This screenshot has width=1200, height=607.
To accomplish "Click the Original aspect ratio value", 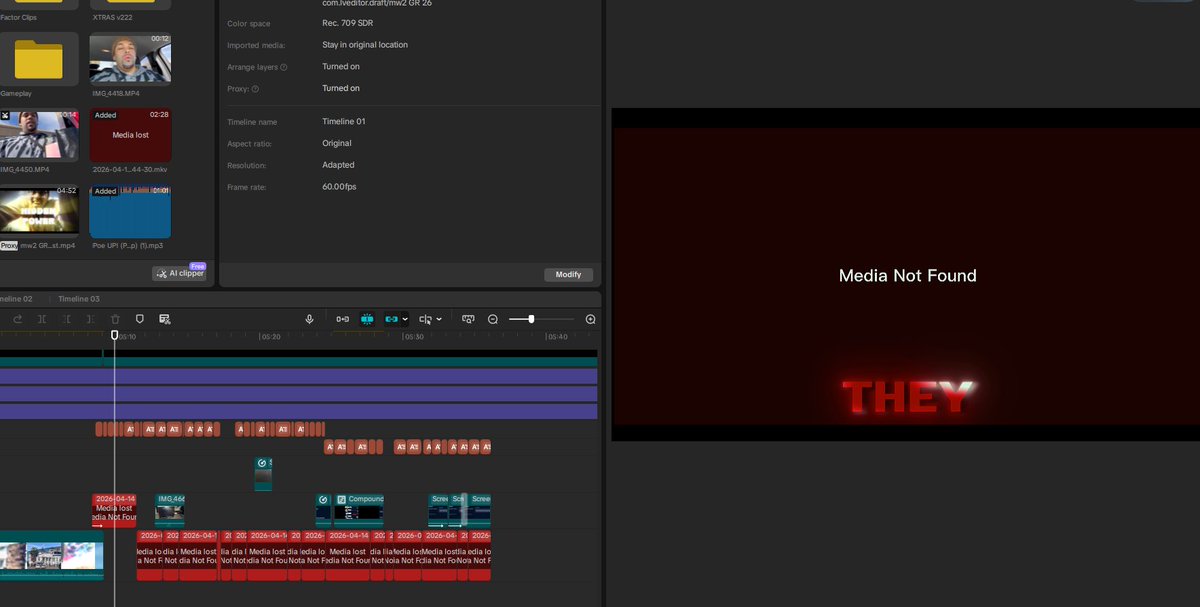I will (x=337, y=143).
